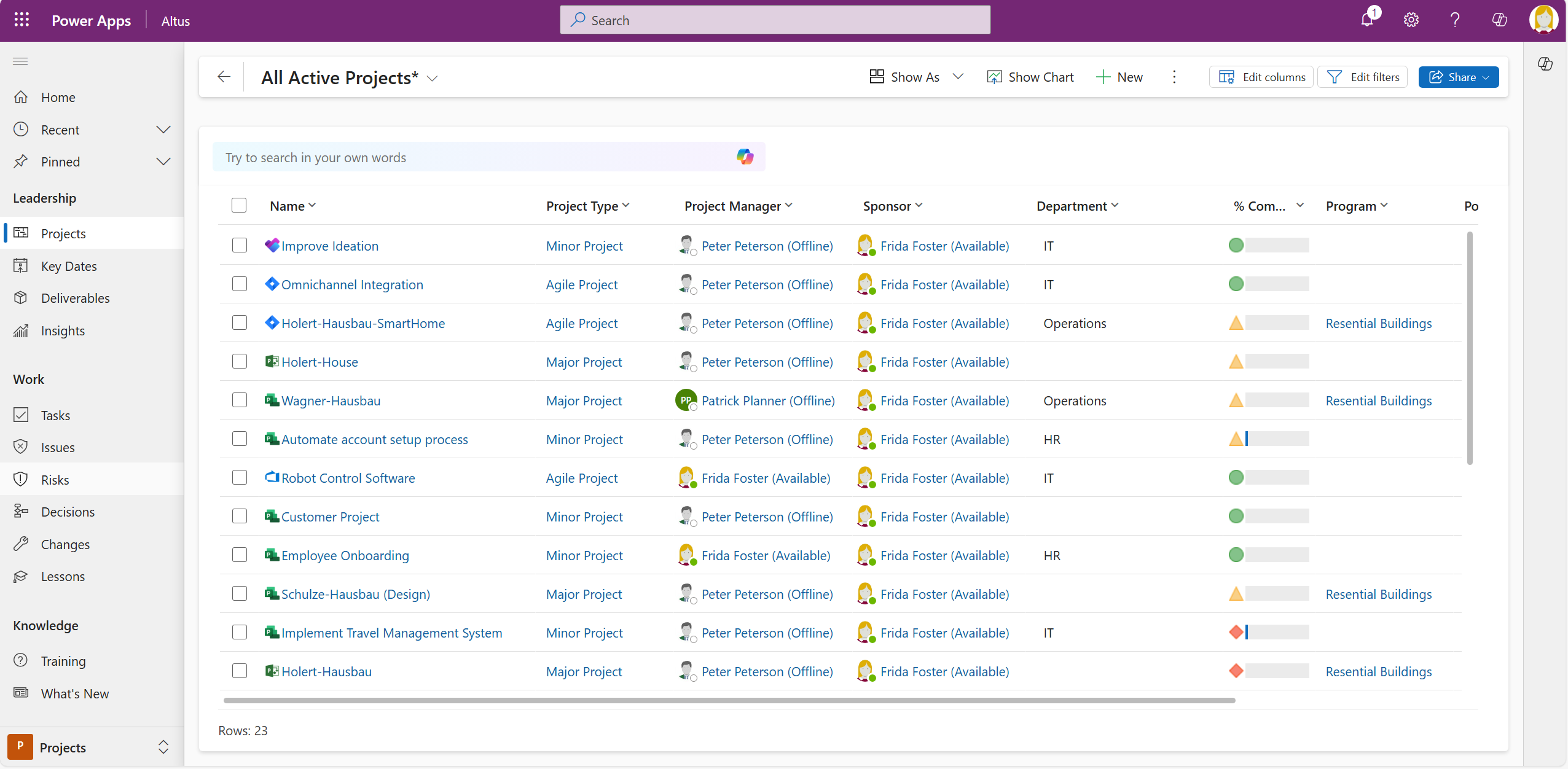Open the All Active Projects view selector
1568x769 pixels.
tap(432, 79)
